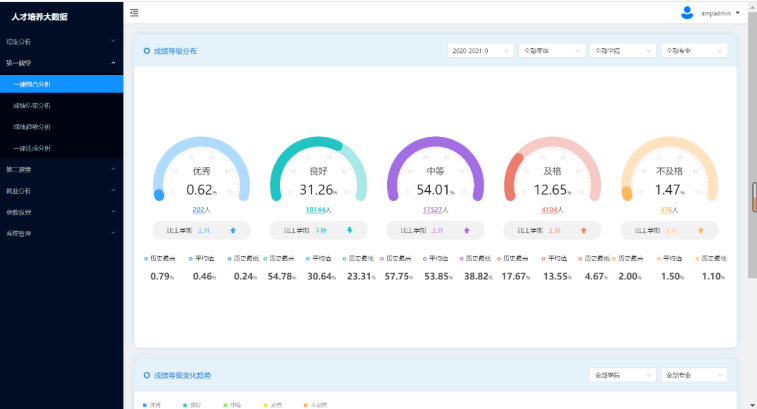The width and height of the screenshot is (757, 409).
Task: Toggle the orange 不及格 legend in trend chart
Action: click(315, 405)
